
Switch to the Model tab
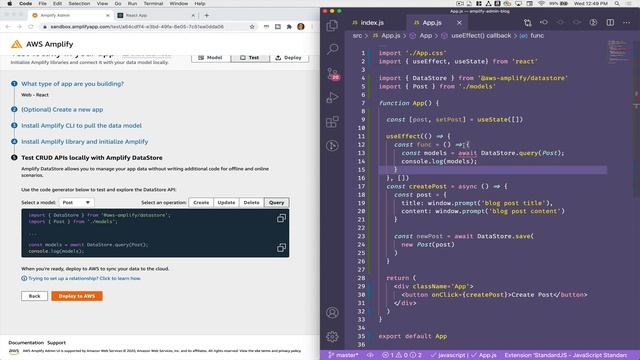211,58
